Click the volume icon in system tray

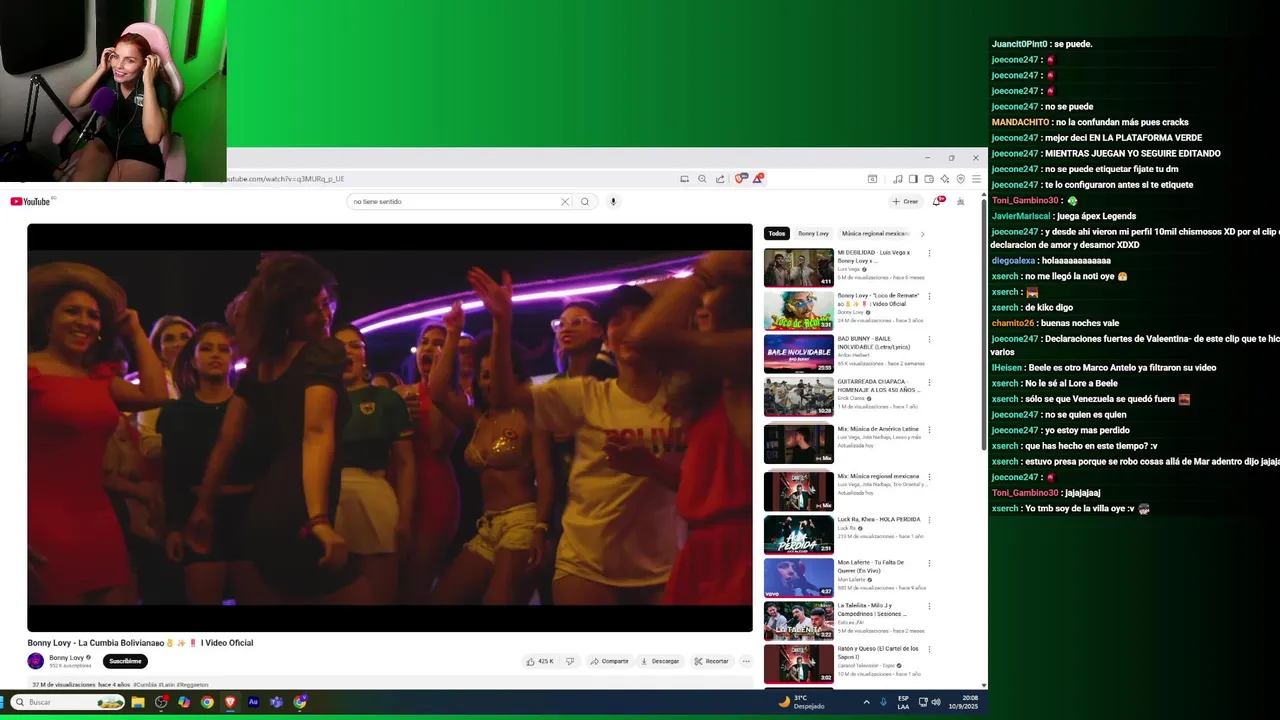[x=936, y=702]
